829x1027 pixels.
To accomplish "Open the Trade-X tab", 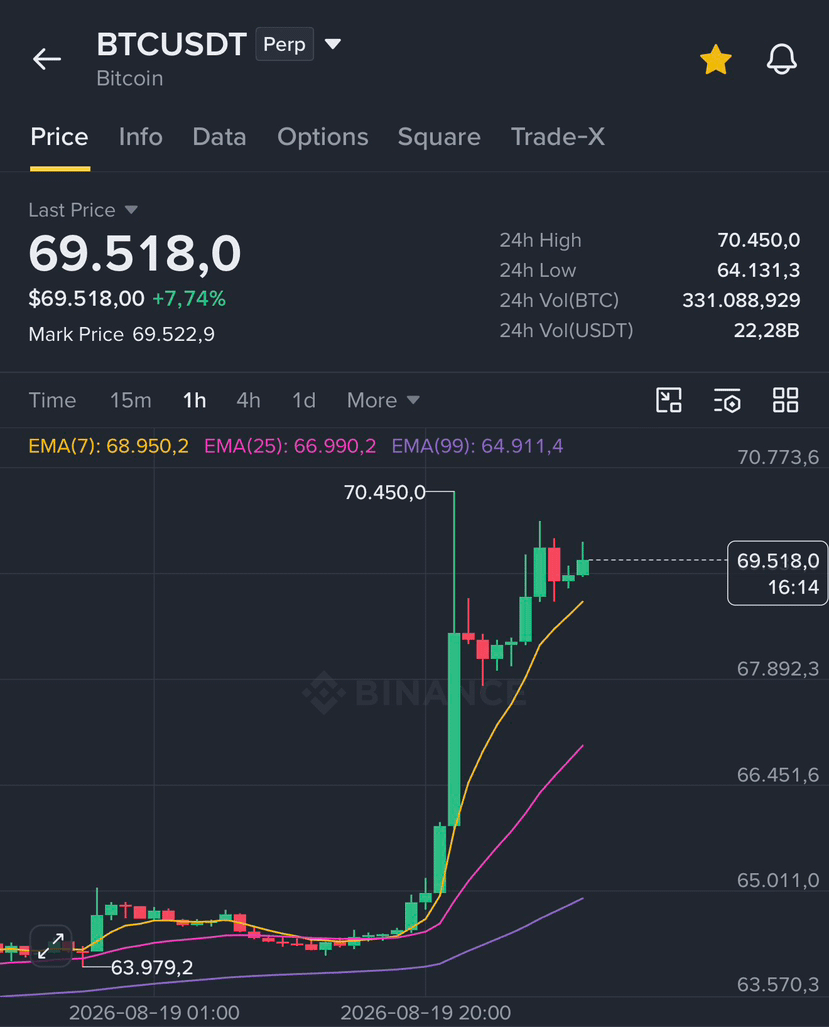I will pos(558,137).
